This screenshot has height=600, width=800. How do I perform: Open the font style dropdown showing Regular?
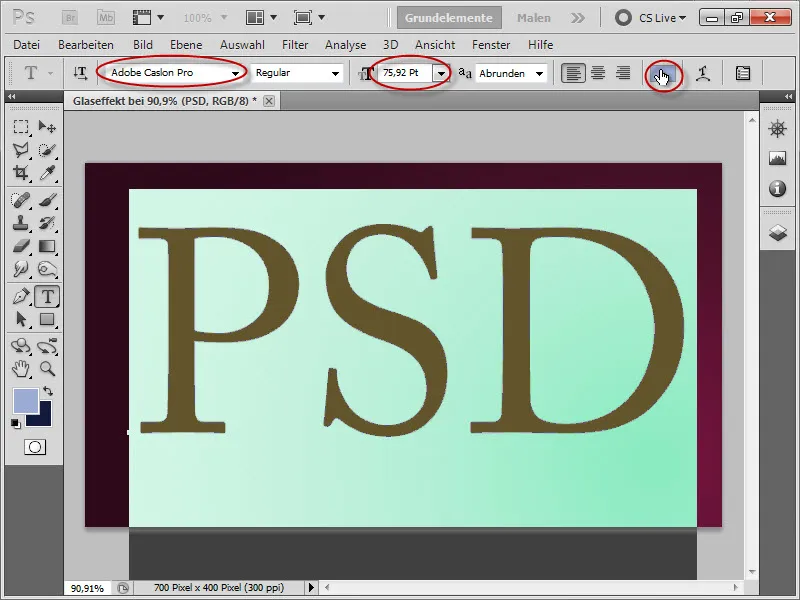(332, 73)
